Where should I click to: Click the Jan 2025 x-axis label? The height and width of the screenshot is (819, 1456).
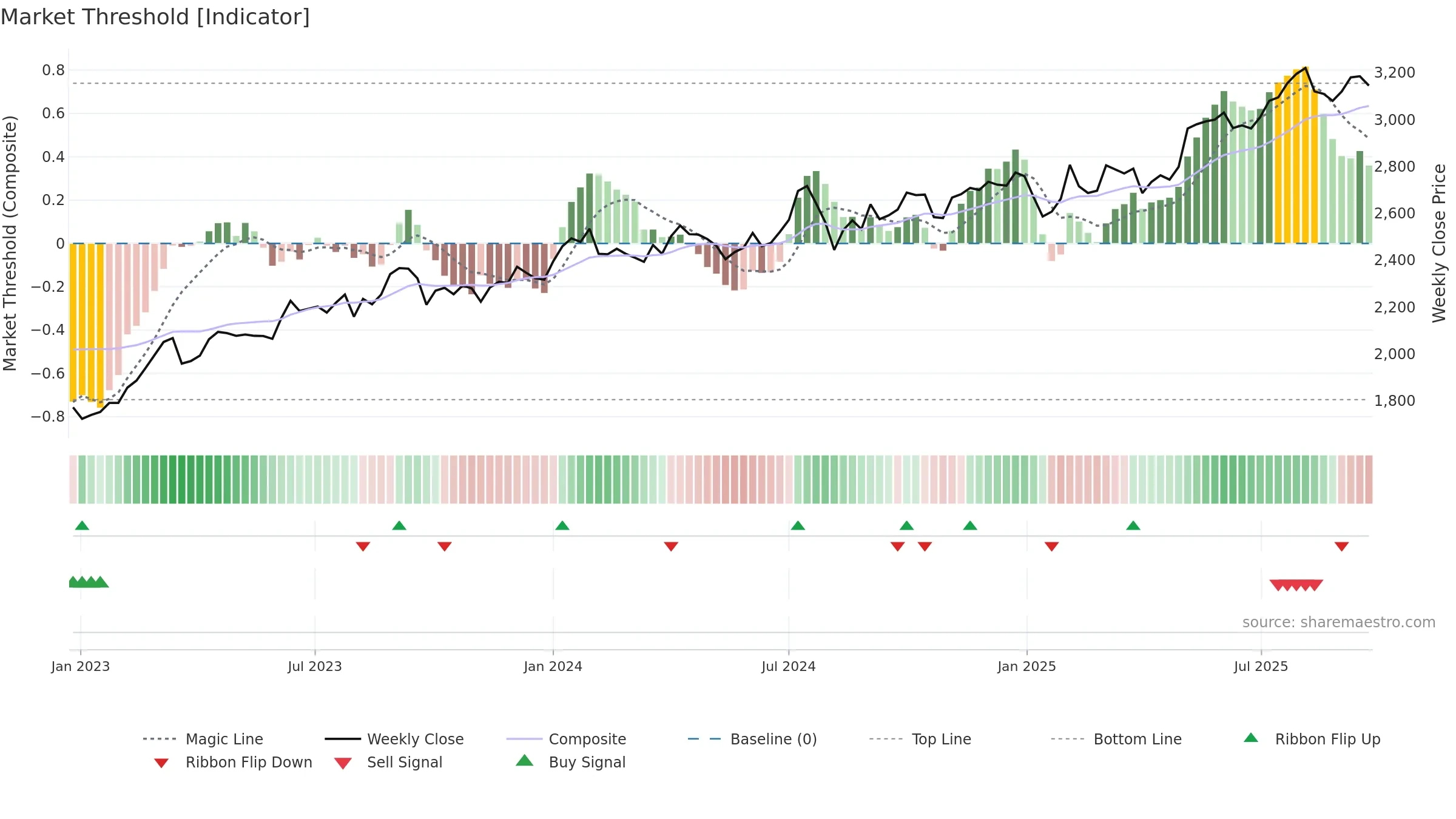(1027, 666)
